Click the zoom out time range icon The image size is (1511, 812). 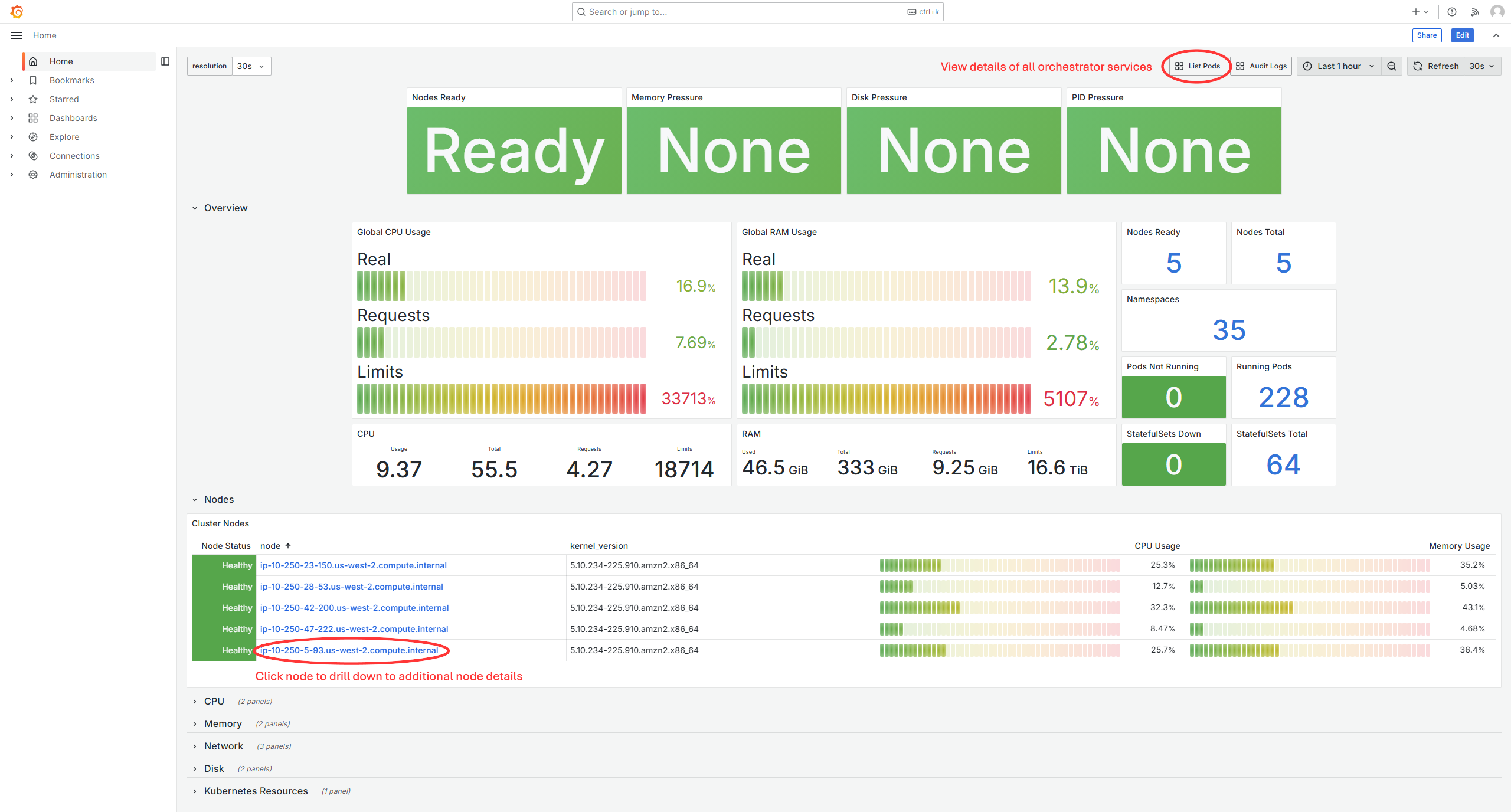pos(1392,66)
